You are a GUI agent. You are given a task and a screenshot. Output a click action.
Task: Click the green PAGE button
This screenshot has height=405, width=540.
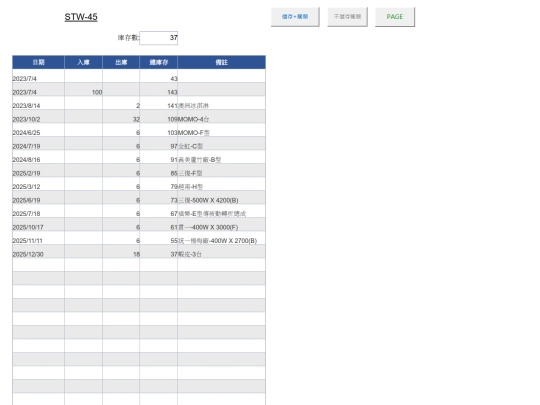click(x=395, y=17)
